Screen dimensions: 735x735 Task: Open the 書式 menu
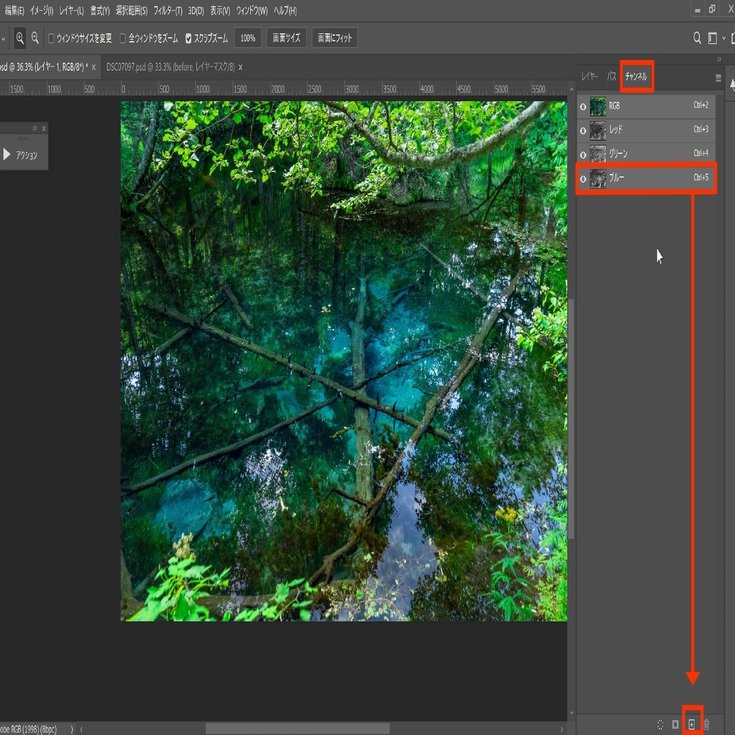[100, 10]
